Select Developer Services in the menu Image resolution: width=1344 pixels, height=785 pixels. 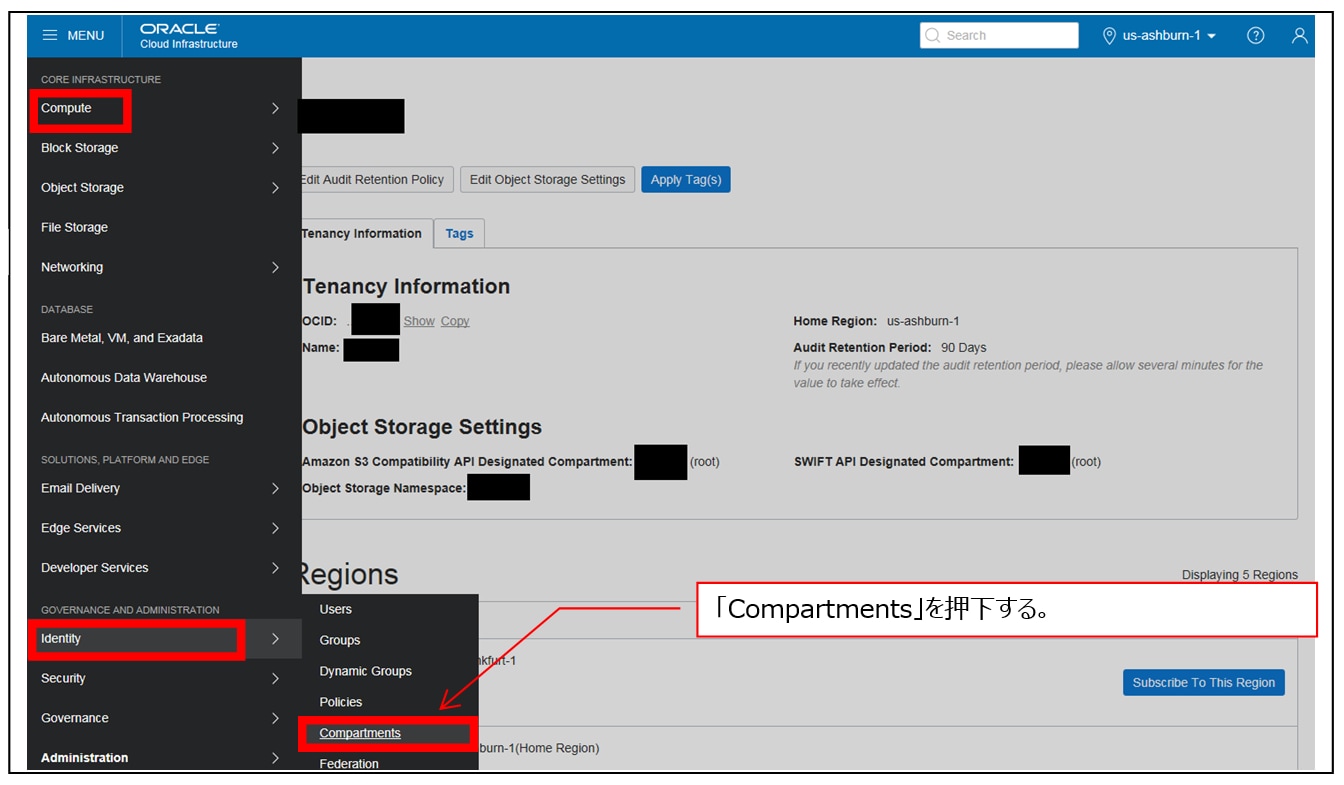point(95,568)
